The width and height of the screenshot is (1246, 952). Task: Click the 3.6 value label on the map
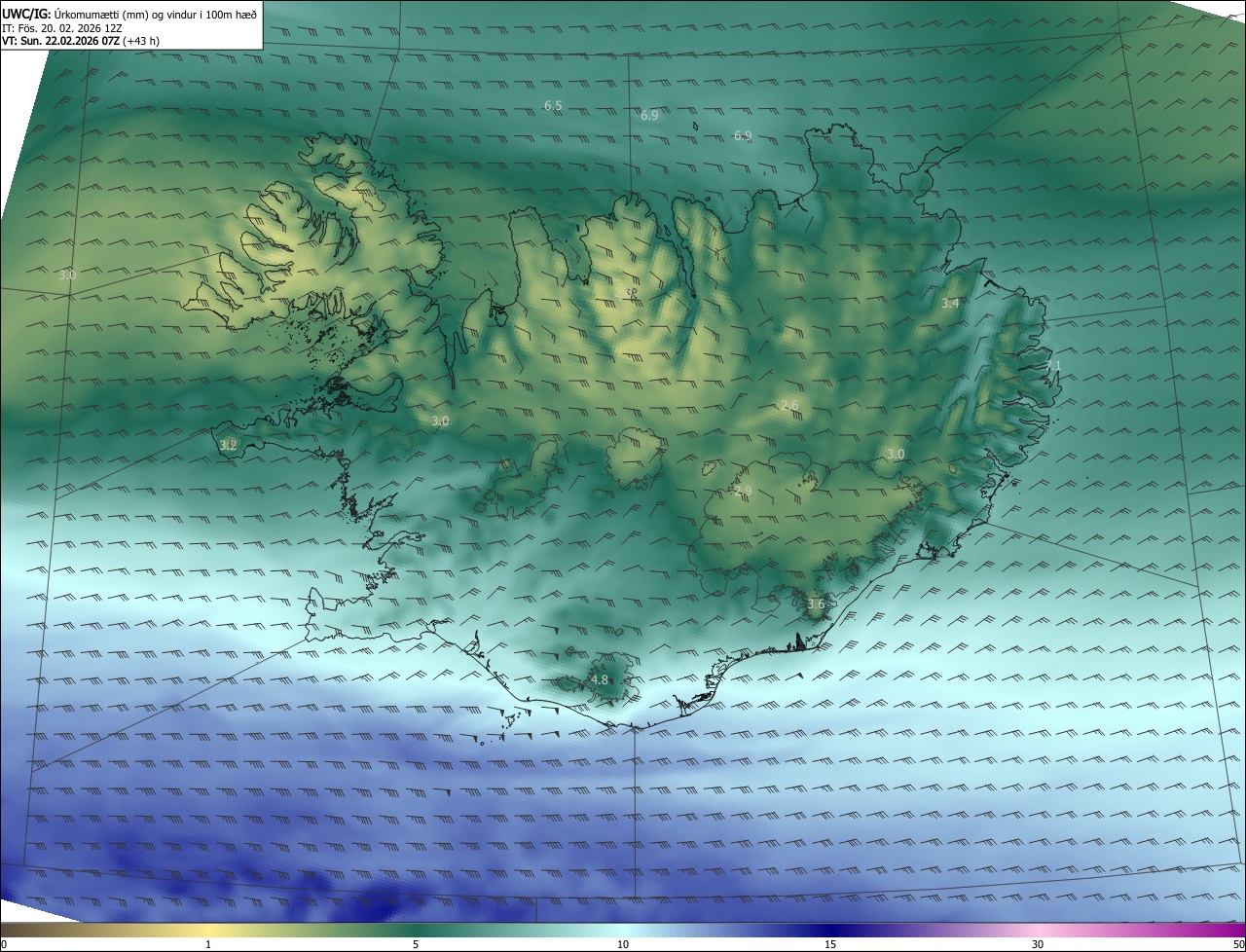(816, 604)
